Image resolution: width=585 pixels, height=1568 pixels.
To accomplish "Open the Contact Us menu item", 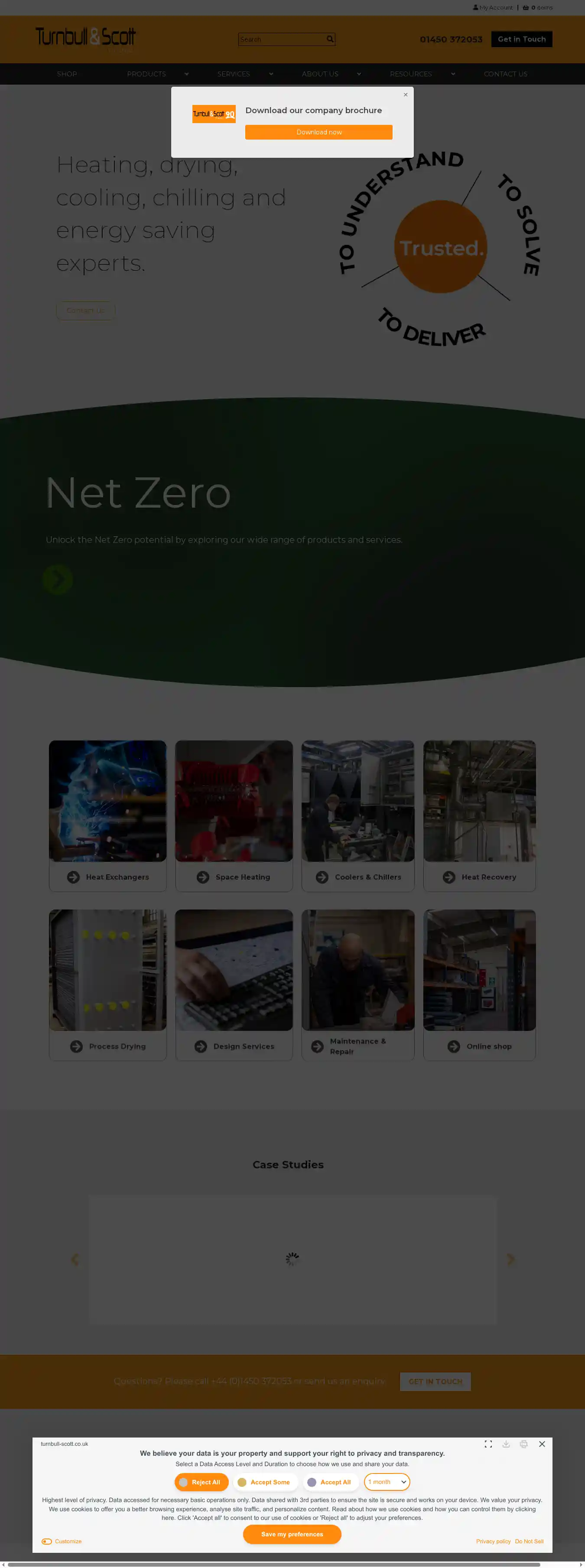I will pos(506,74).
